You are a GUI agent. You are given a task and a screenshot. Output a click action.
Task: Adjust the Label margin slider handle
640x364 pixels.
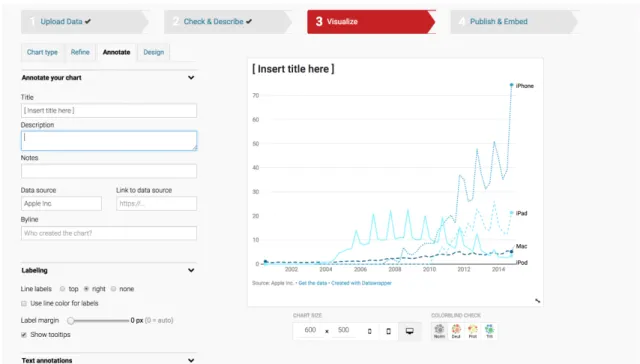coord(71,321)
